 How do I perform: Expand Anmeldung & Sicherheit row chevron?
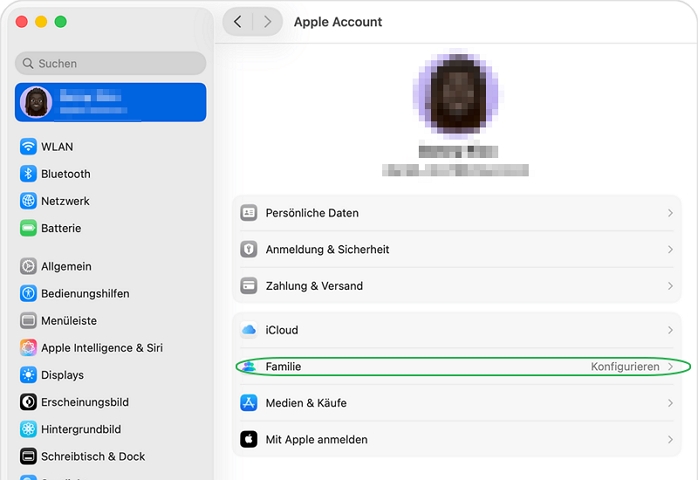point(670,250)
